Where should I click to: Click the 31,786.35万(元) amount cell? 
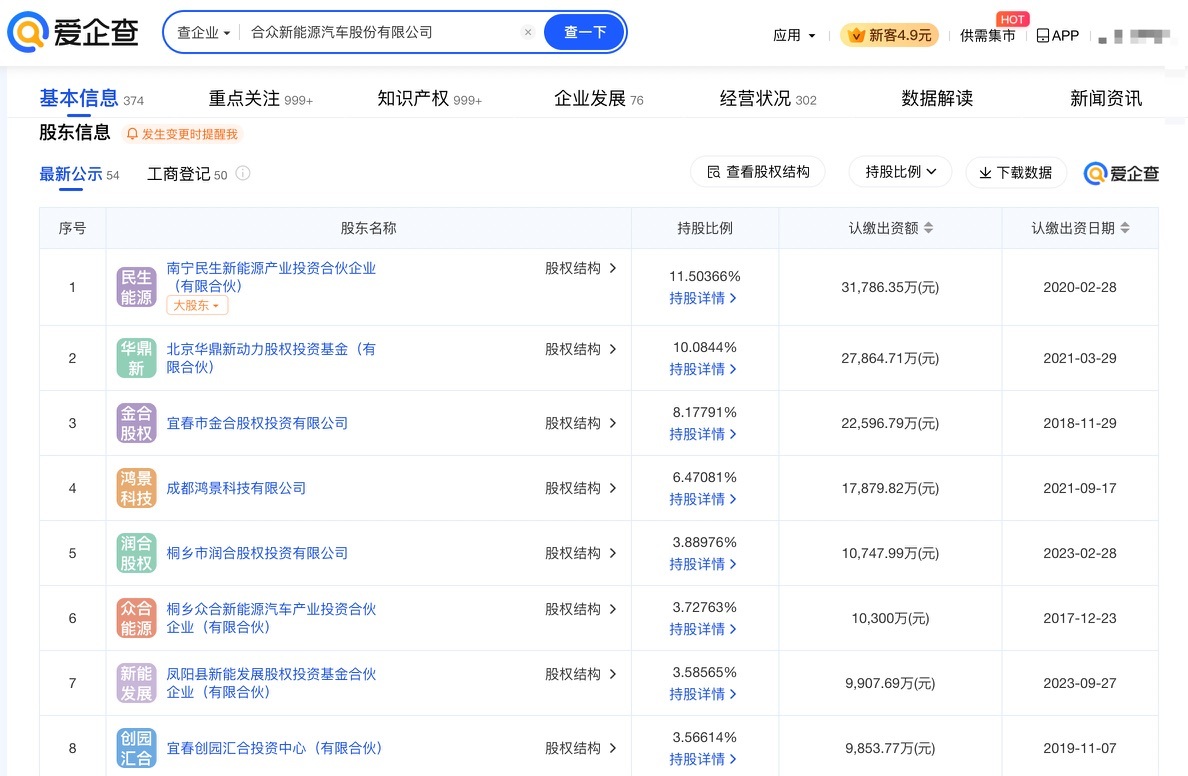[890, 287]
